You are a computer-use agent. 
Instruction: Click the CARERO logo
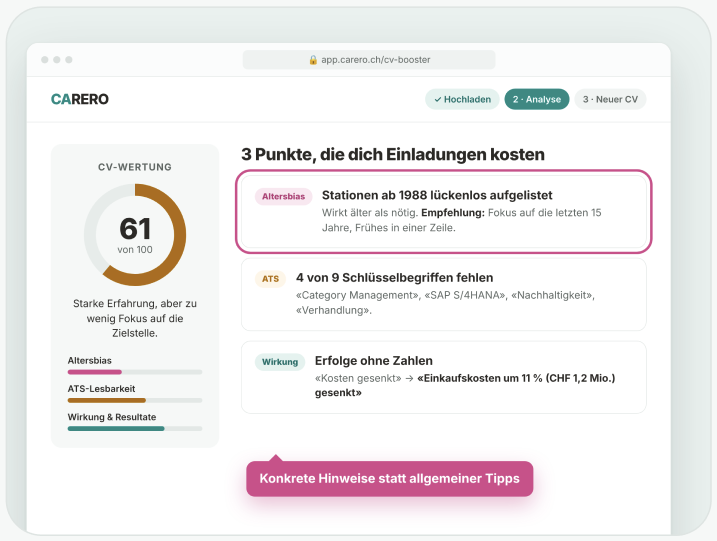point(80,99)
